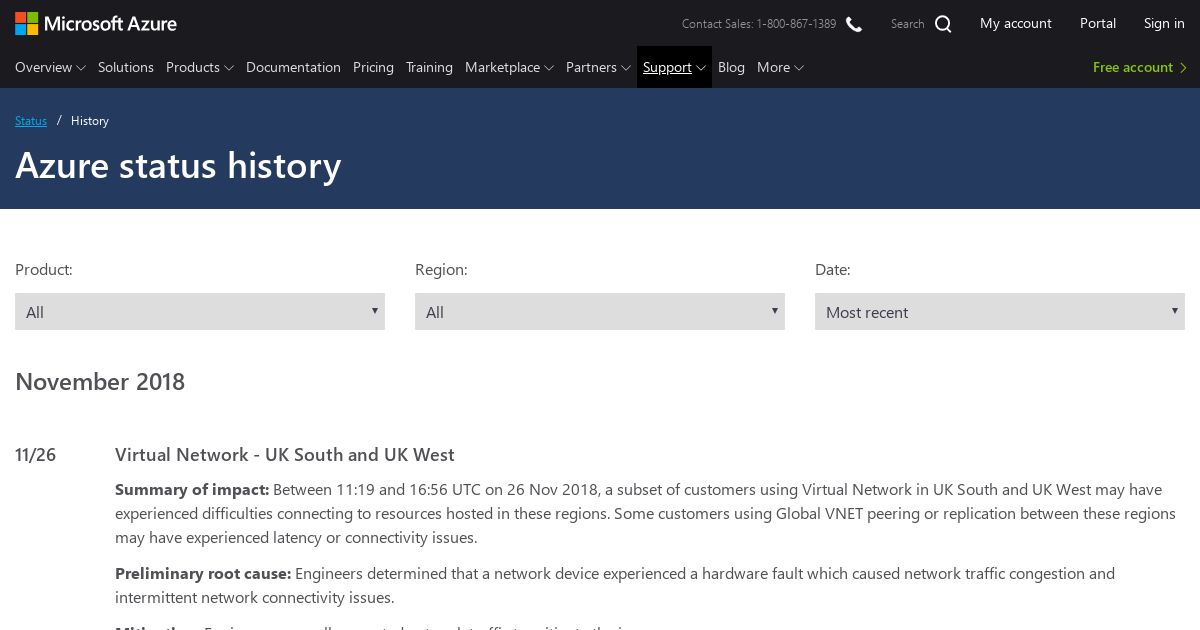Click the Status breadcrumb link
This screenshot has width=1200, height=630.
[x=31, y=121]
